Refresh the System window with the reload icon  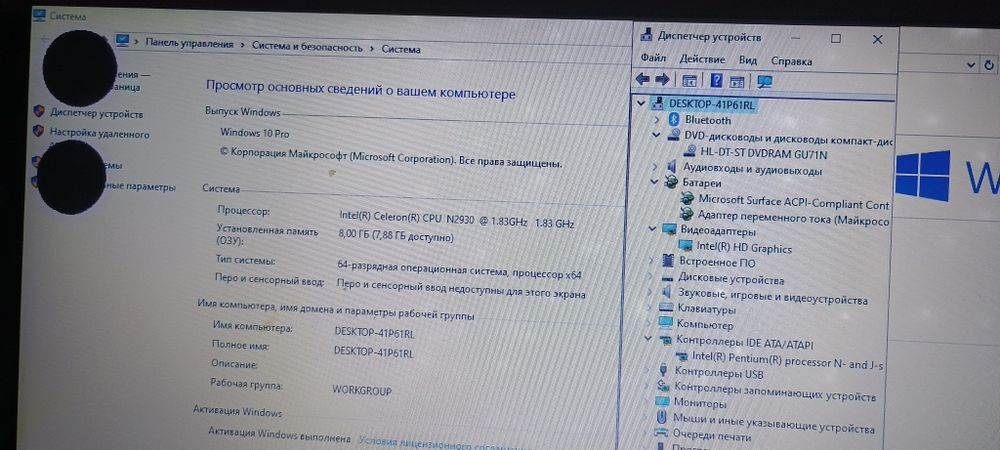(989, 65)
